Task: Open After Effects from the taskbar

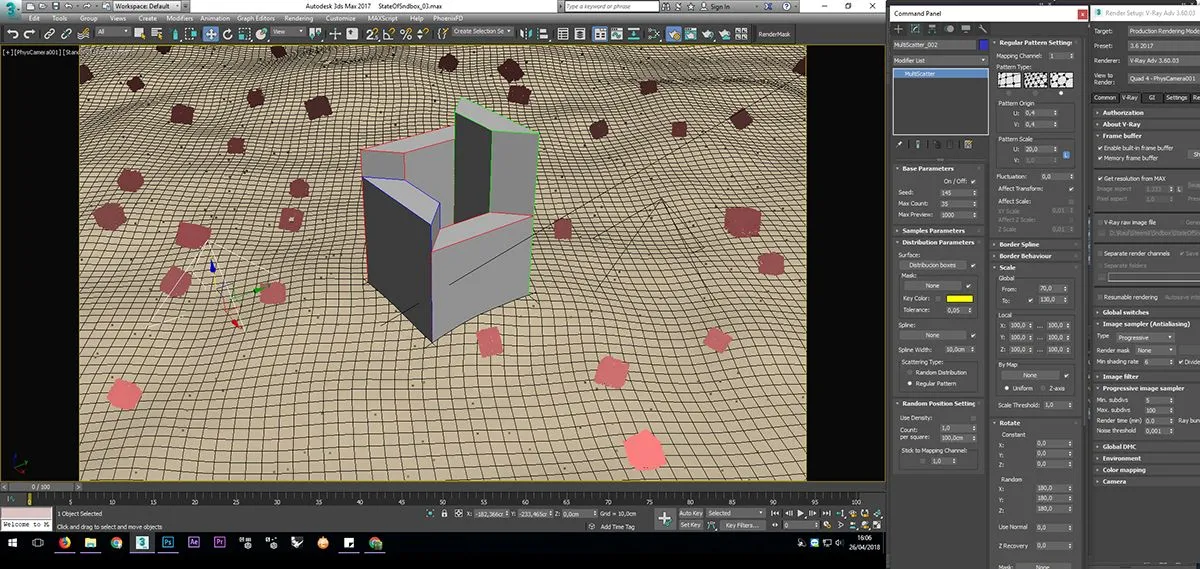Action: tap(194, 542)
